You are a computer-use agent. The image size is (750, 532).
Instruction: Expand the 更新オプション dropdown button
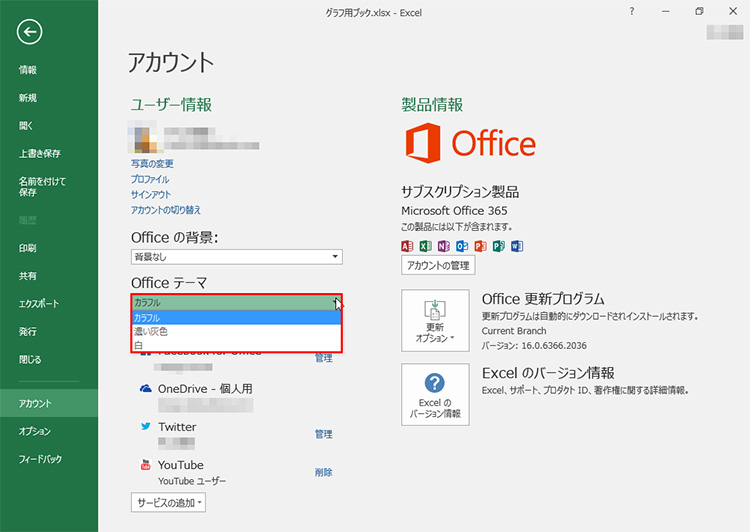435,321
